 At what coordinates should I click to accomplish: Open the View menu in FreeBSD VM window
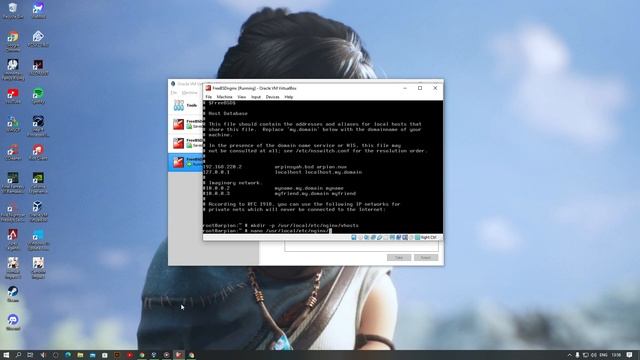pos(242,97)
